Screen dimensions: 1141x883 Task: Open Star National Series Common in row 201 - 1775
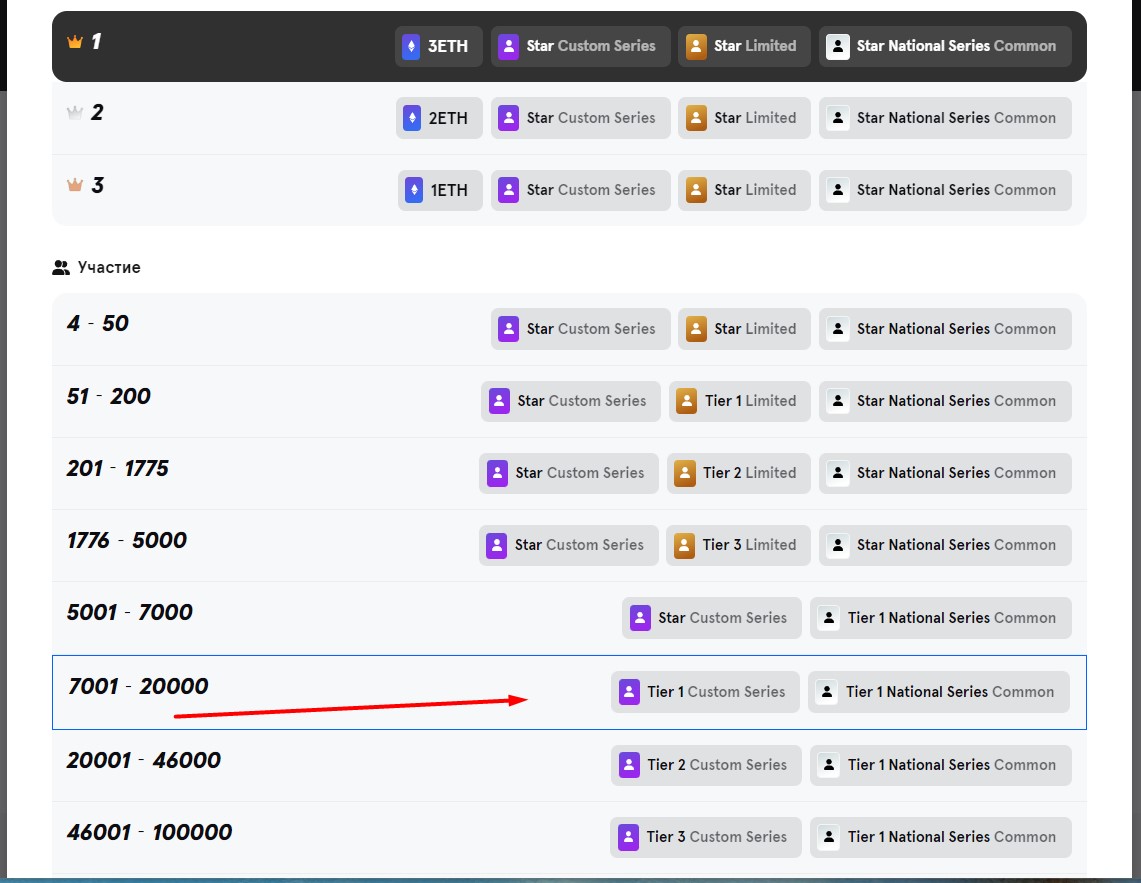point(945,473)
